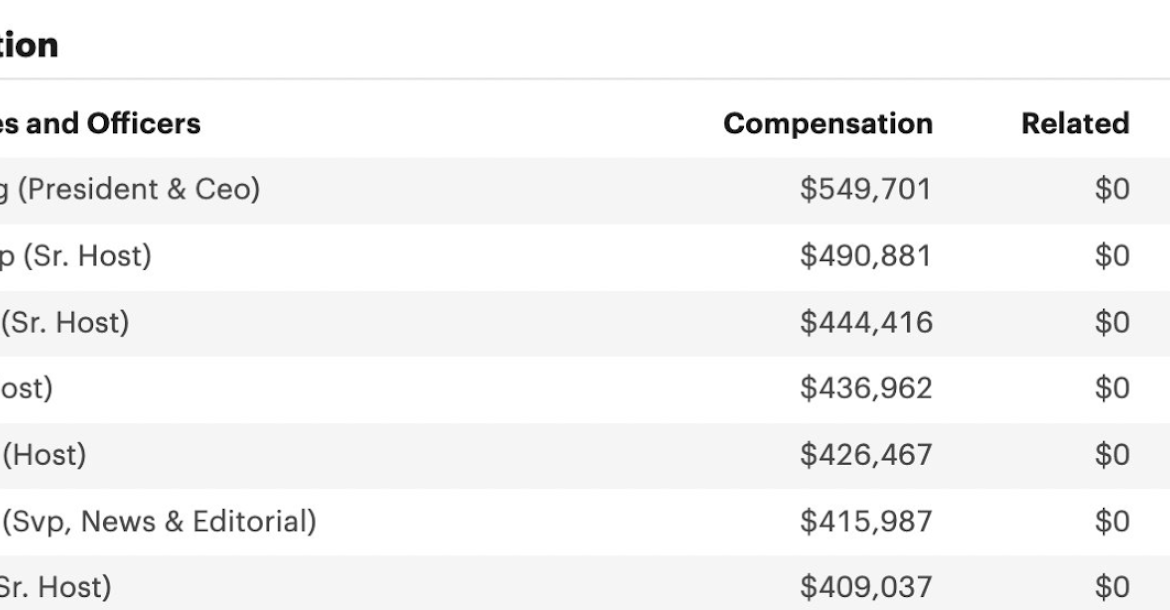Select the related $0 beside $415,987
The height and width of the screenshot is (610, 1170).
pyautogui.click(x=1112, y=521)
